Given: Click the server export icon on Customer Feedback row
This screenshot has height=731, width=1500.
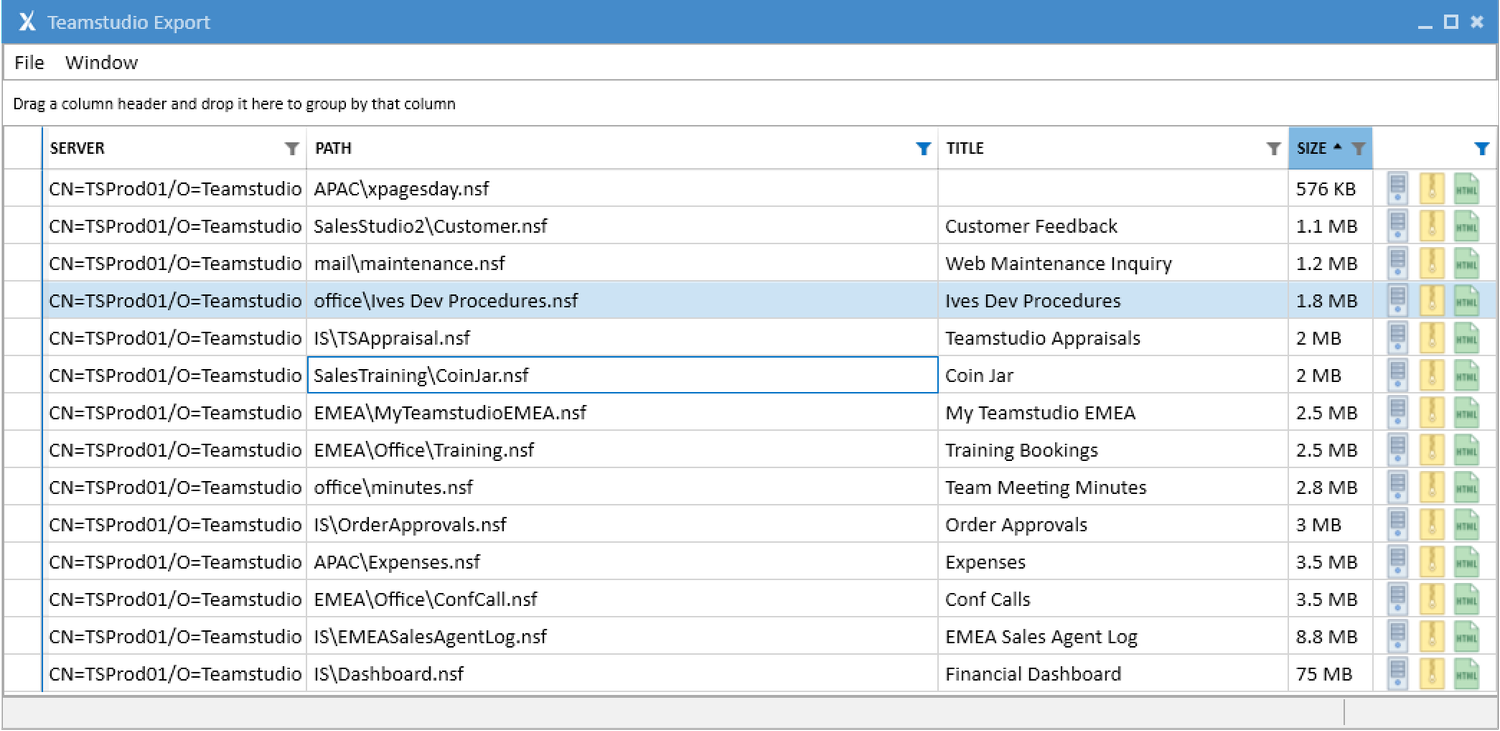Looking at the screenshot, I should coord(1396,226).
